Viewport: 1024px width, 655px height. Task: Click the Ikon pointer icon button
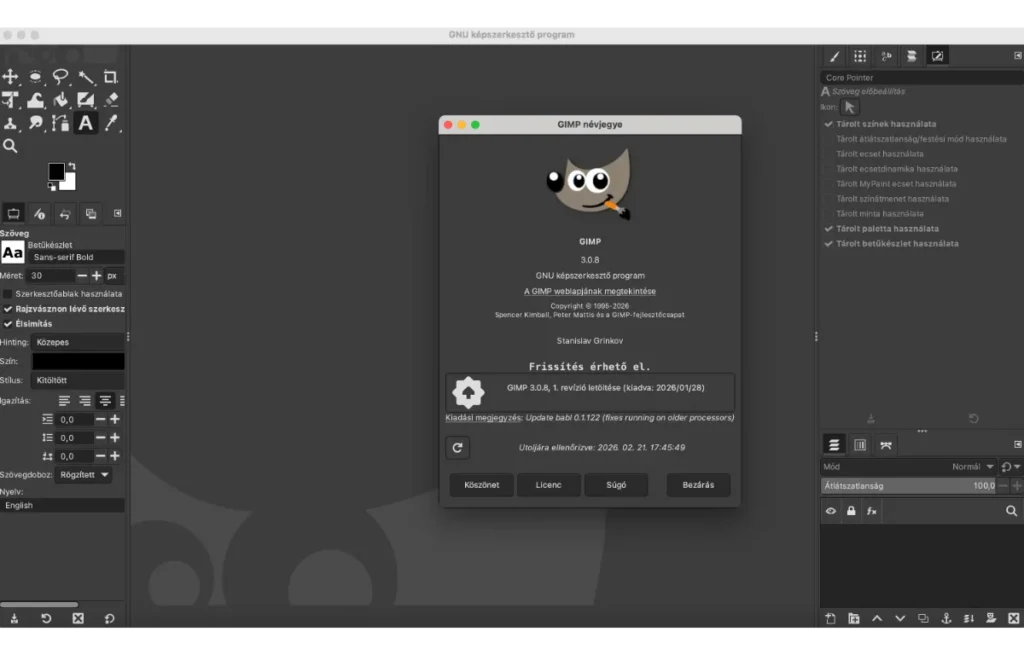849,107
